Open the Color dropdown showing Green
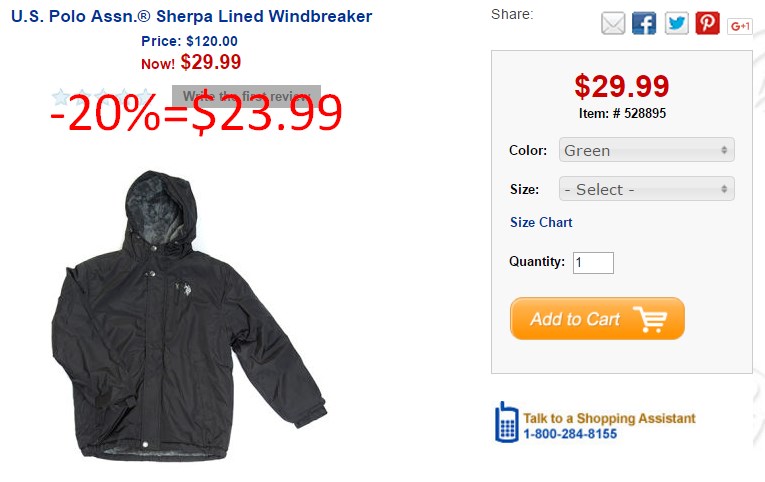765x482 pixels. coord(646,150)
